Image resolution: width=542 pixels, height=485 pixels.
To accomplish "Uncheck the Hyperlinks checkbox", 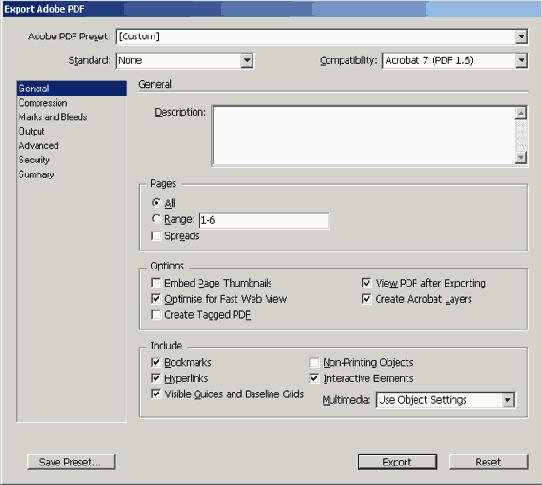I will (156, 378).
